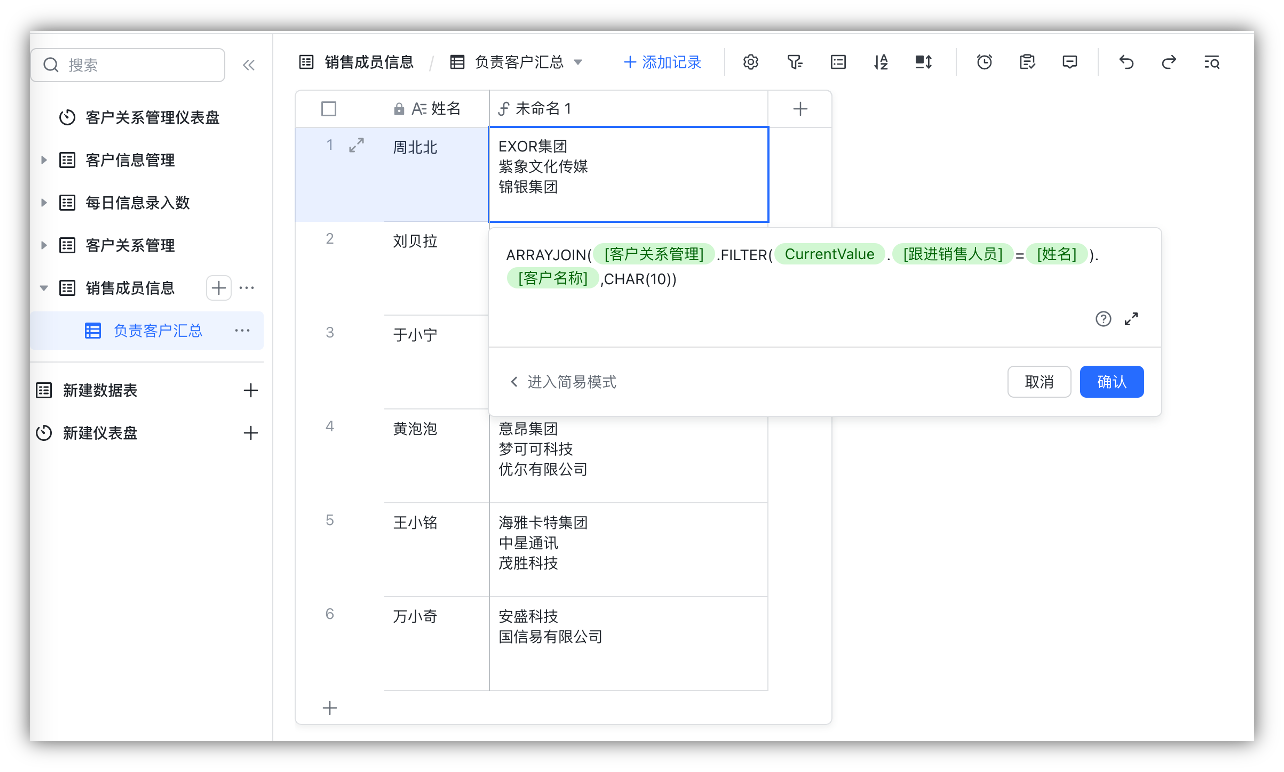Open the reminder alarm clock icon

(984, 62)
